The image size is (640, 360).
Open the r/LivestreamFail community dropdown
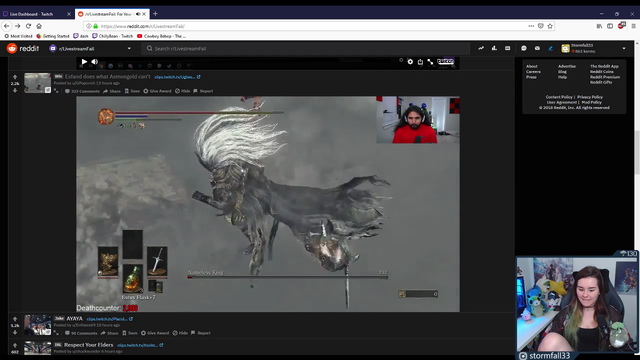point(91,49)
